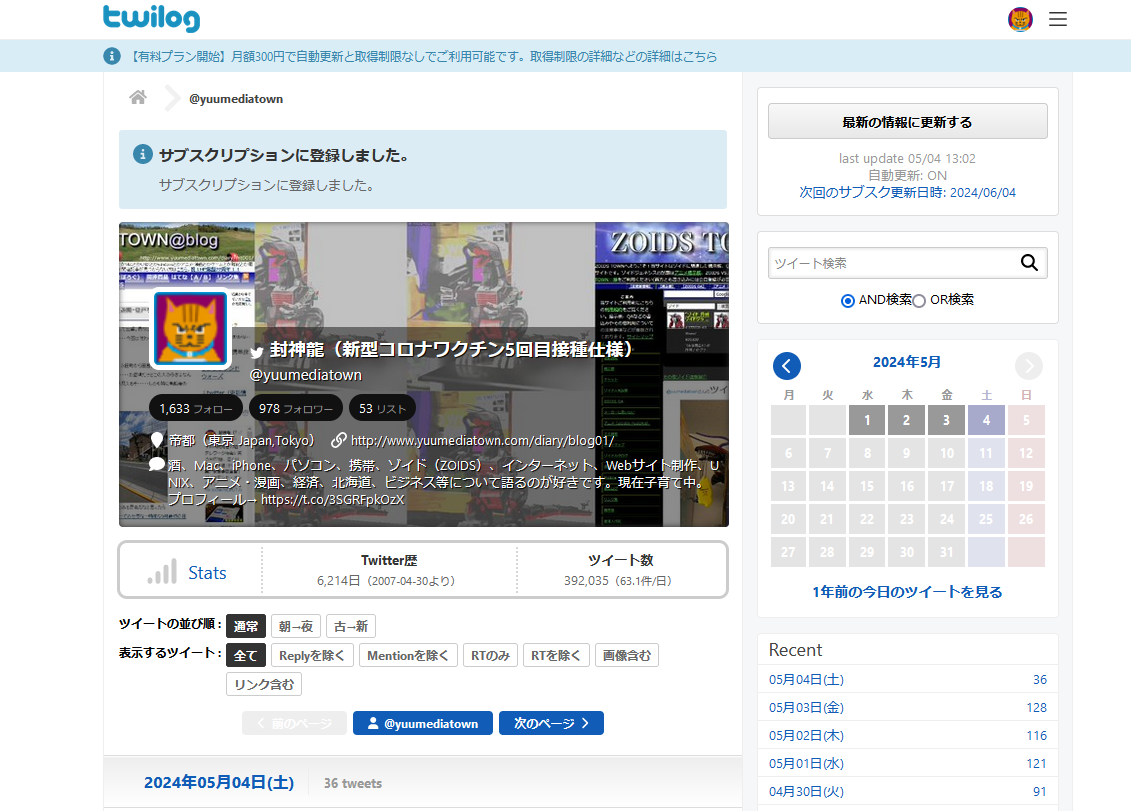
Task: Click the info icon in the banner
Action: 111,57
